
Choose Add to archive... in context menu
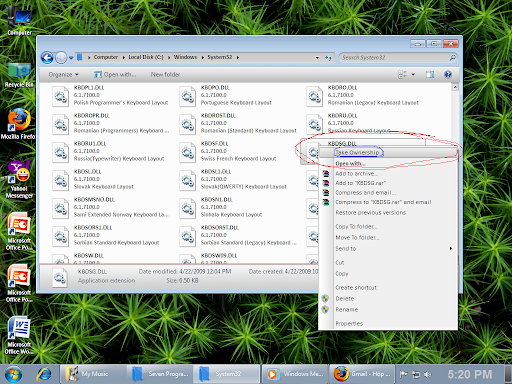click(388, 174)
